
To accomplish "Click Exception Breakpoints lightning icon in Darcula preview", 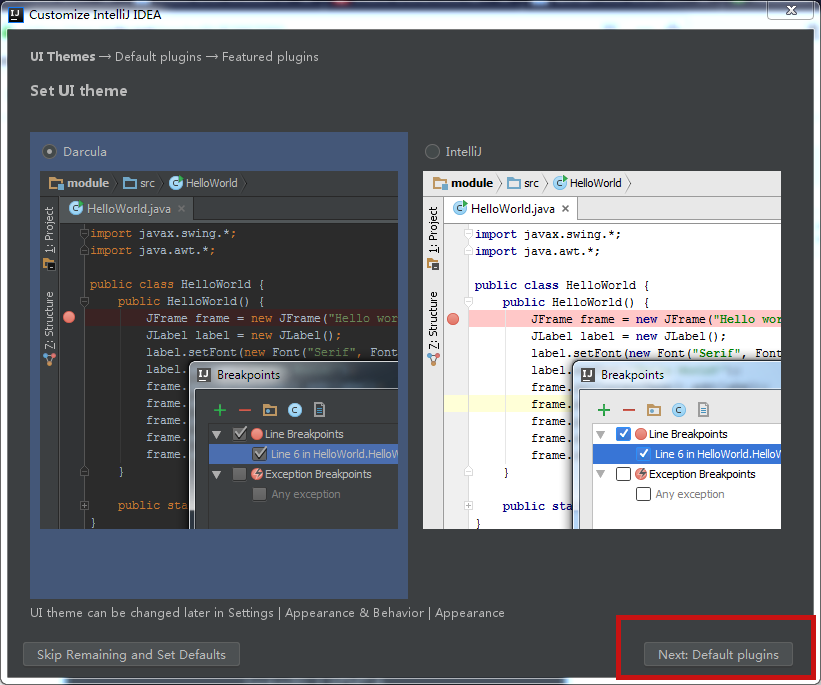I will (257, 474).
